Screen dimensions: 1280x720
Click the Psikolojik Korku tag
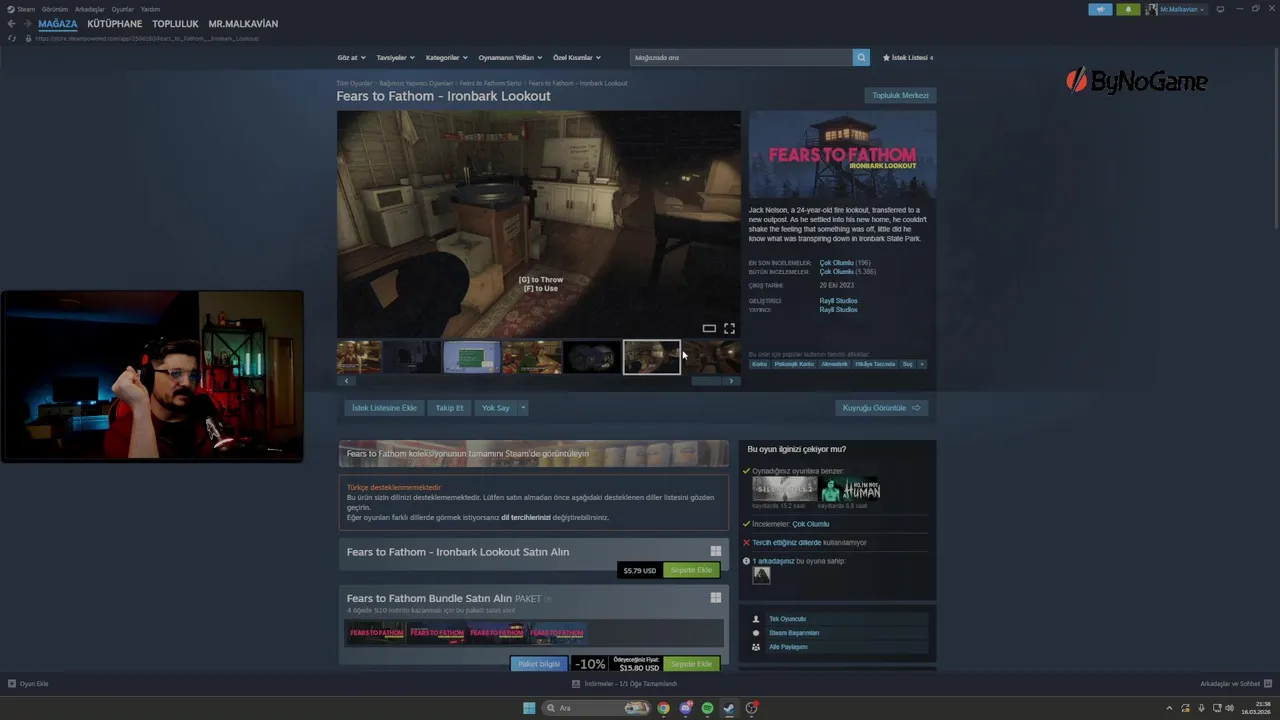pos(794,364)
